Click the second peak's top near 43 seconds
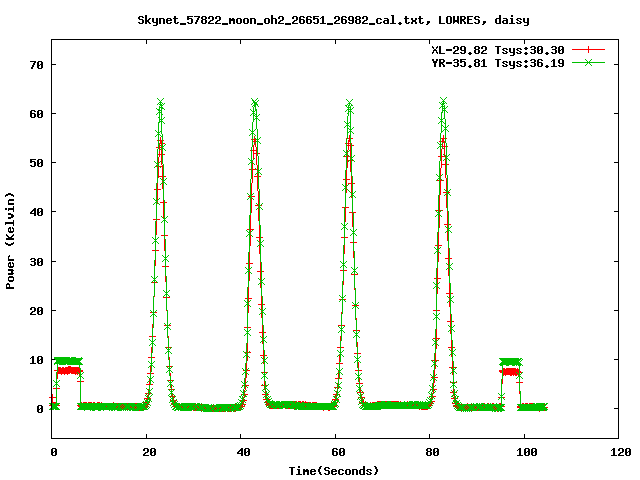The width and height of the screenshot is (640, 480). tap(255, 102)
